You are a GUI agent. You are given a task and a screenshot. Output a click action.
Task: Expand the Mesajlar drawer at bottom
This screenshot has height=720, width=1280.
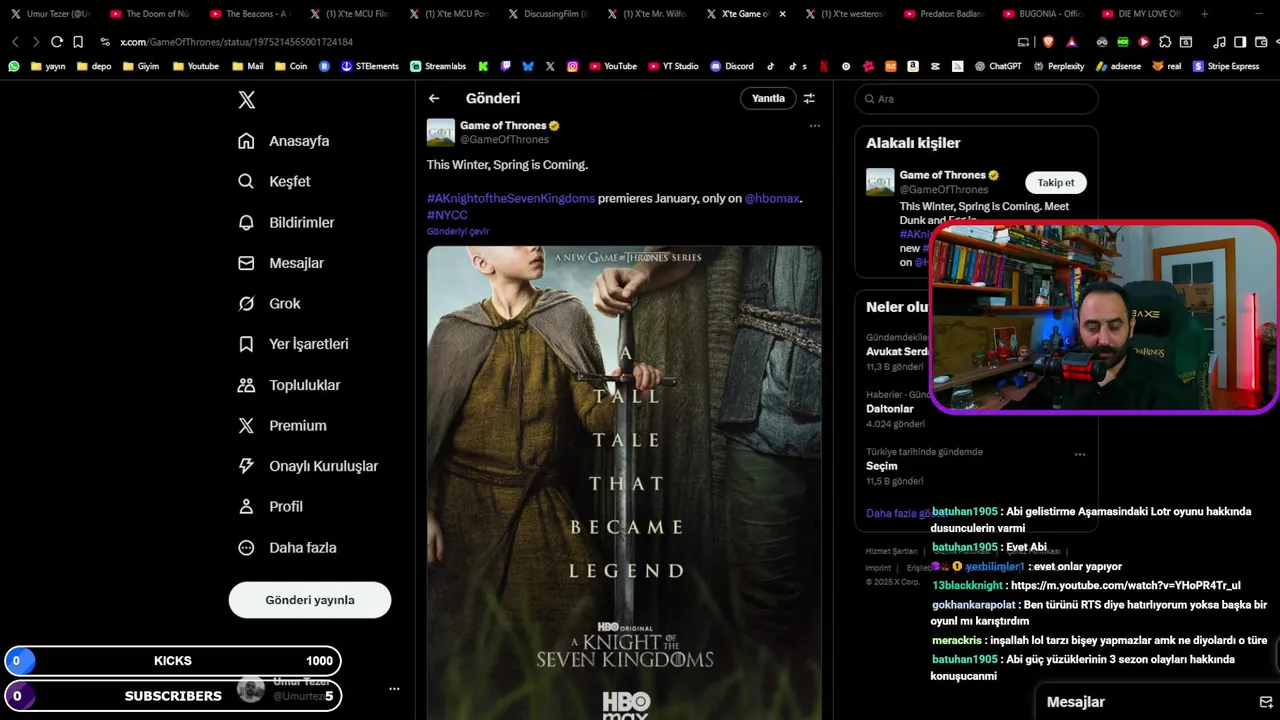point(1157,702)
